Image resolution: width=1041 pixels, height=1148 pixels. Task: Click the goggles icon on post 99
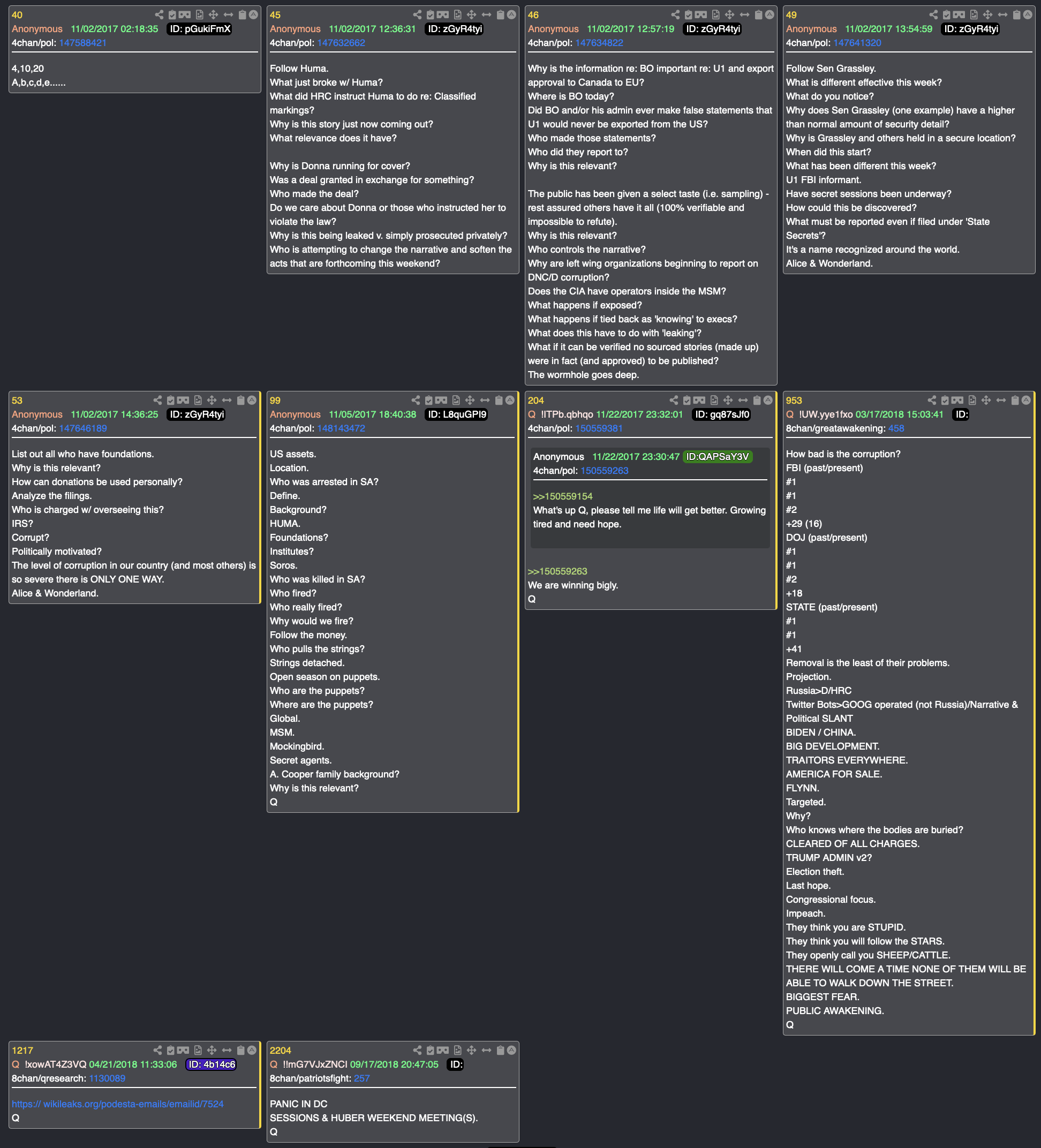pos(441,401)
